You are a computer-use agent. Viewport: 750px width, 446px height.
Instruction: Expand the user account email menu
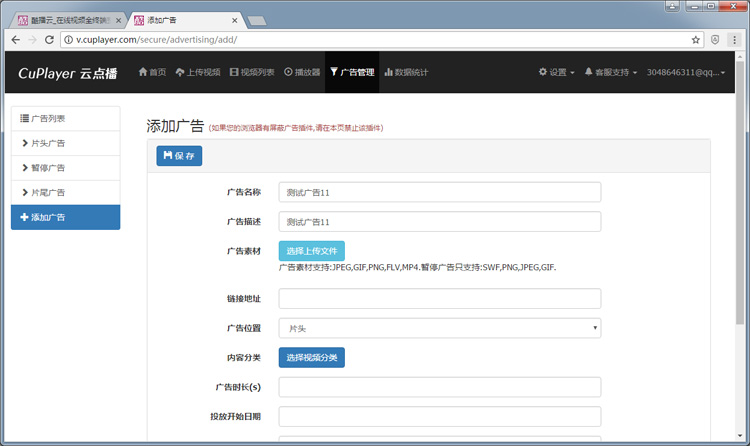[x=686, y=72]
